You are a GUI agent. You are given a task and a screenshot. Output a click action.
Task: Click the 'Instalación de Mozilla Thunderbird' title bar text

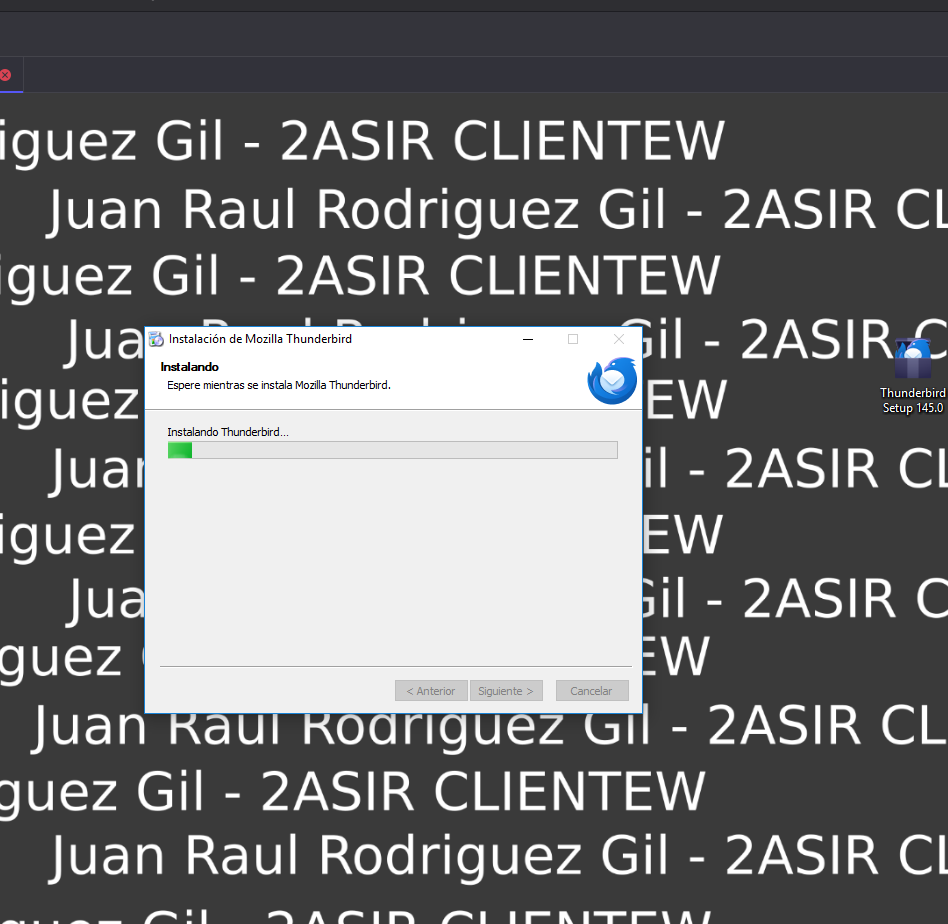pos(260,339)
